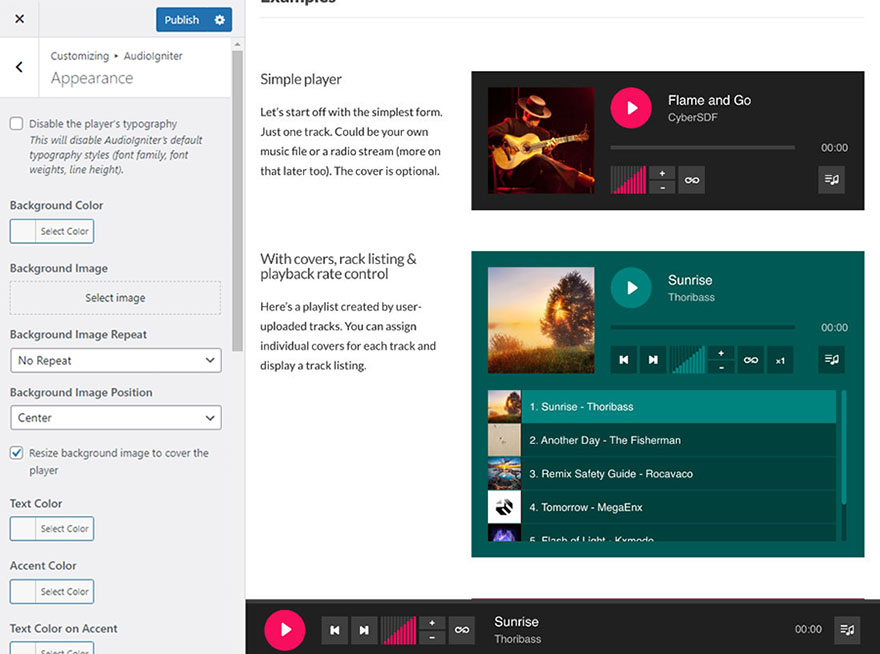The image size is (880, 654).
Task: Click the Sunrise title in footer player
Action: click(x=516, y=622)
